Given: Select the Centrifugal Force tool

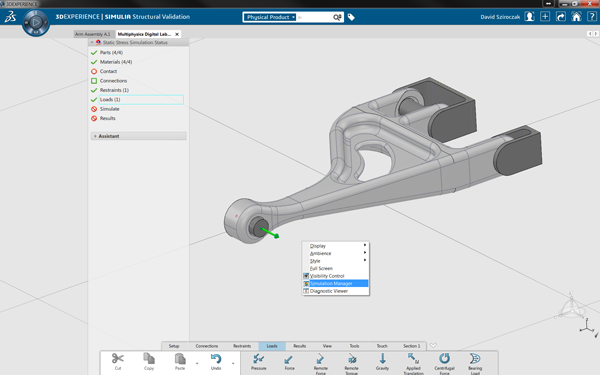Looking at the screenshot, I should click(444, 364).
